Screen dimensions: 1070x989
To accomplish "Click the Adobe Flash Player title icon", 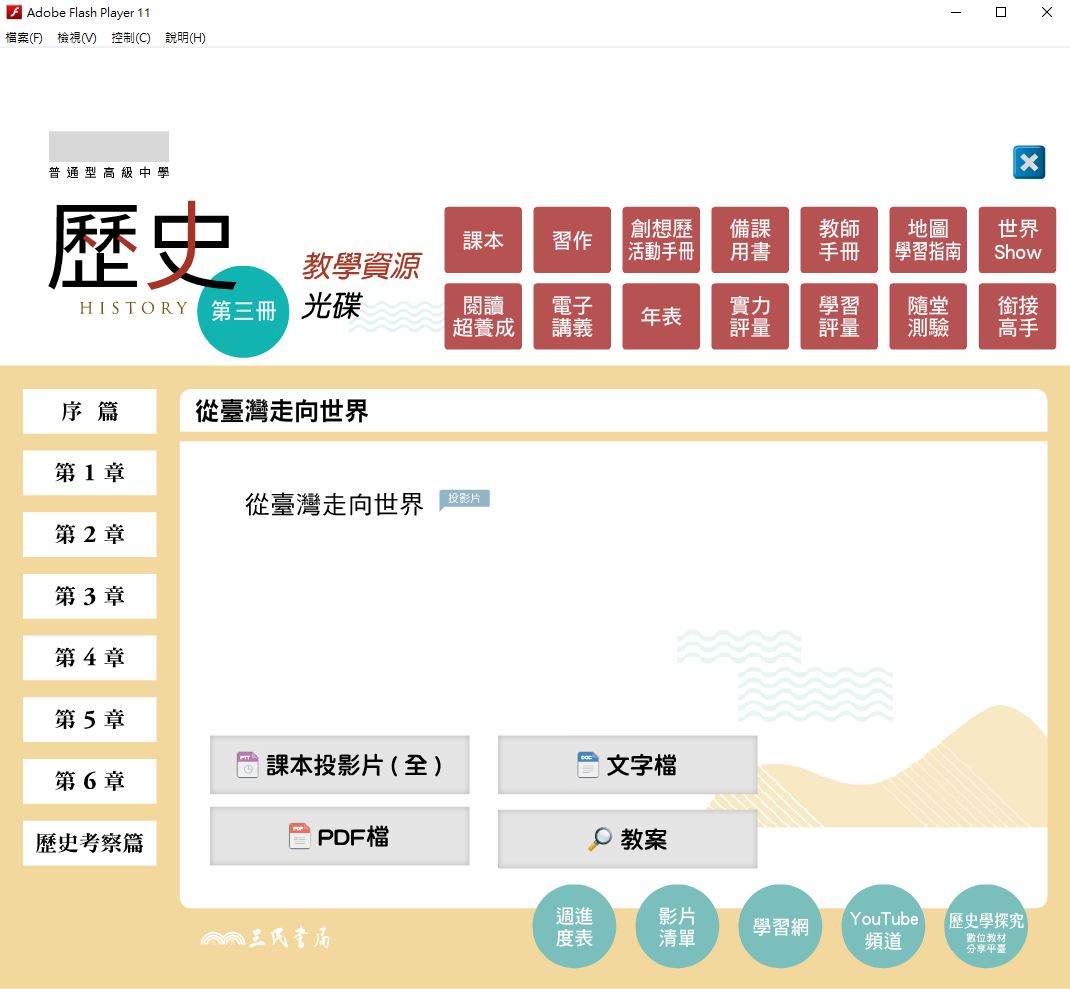I will pyautogui.click(x=14, y=12).
